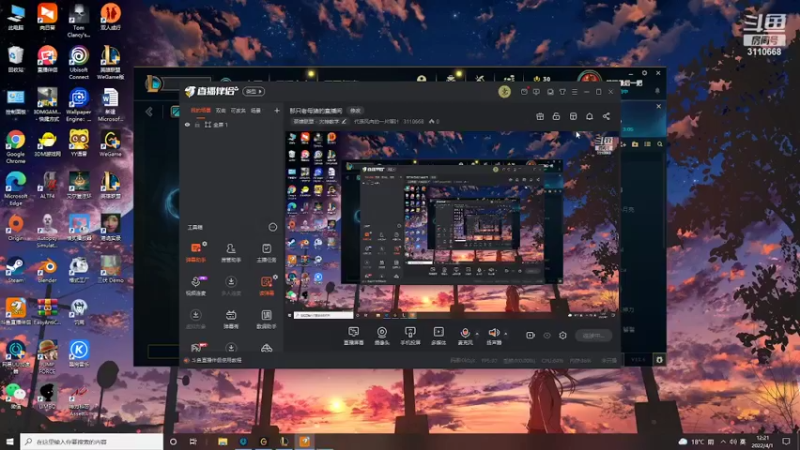Open the 主播任务 tool

(x=266, y=252)
